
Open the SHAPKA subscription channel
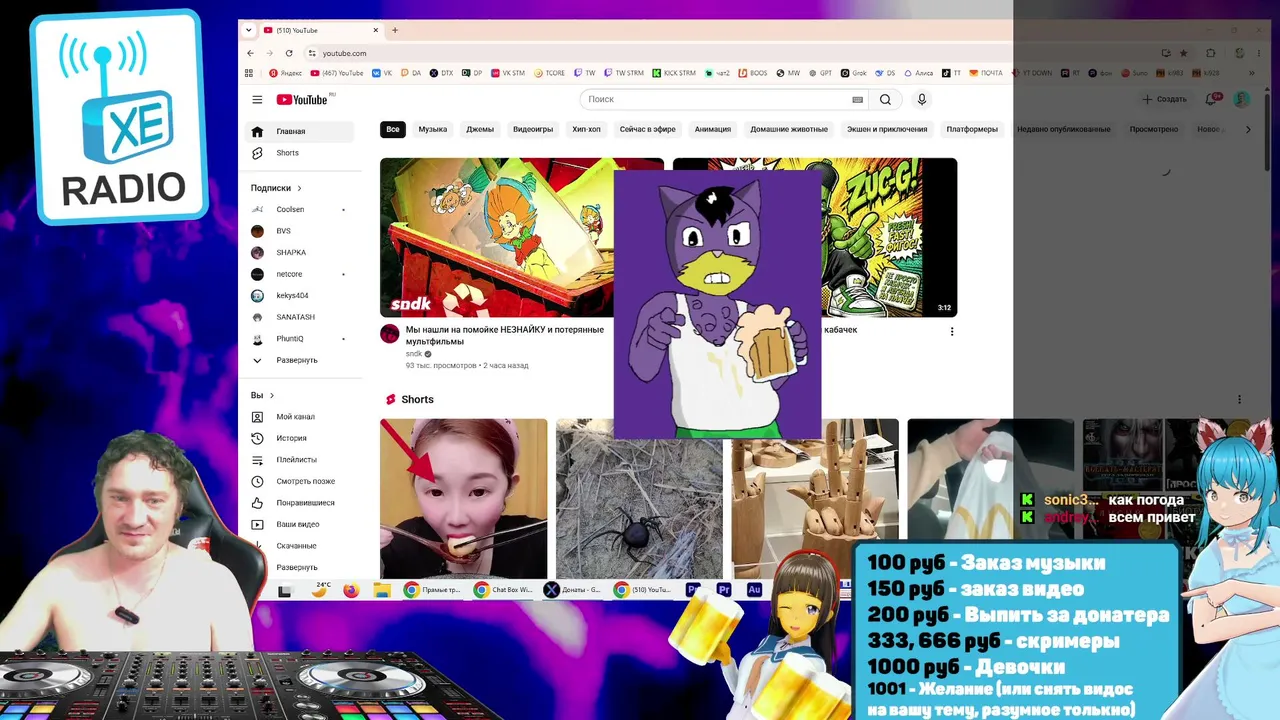(299, 252)
